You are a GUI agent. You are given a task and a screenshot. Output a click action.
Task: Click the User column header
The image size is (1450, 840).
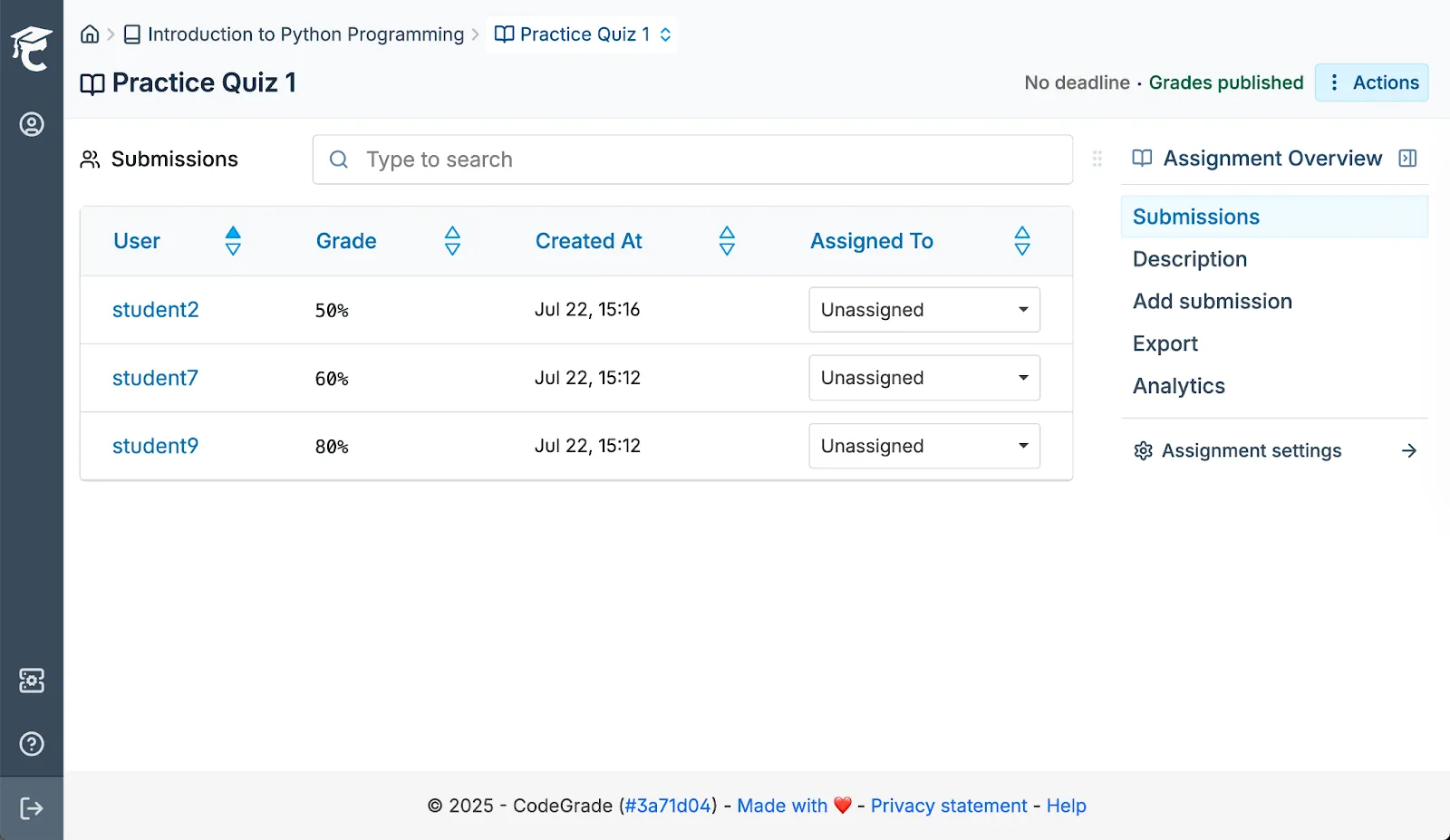137,241
